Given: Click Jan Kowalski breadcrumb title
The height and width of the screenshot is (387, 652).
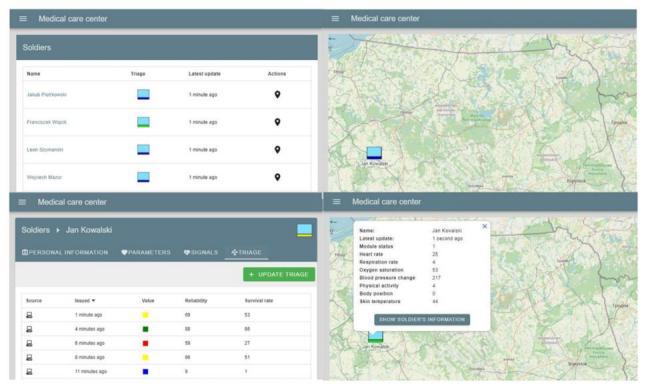Looking at the screenshot, I should click(89, 230).
